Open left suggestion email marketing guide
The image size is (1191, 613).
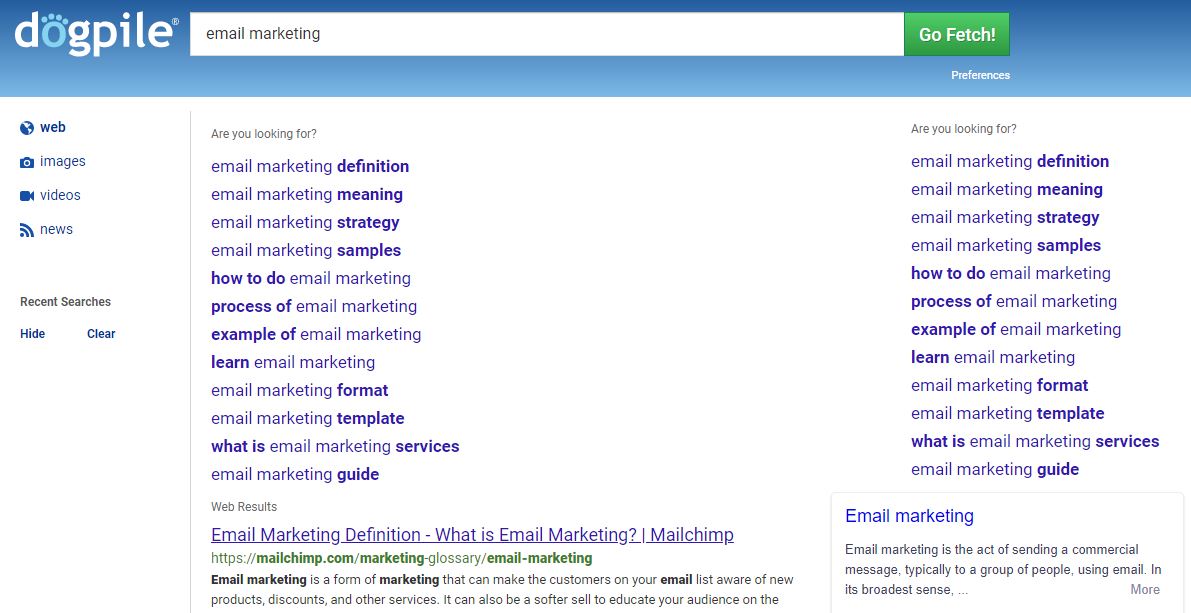point(295,475)
